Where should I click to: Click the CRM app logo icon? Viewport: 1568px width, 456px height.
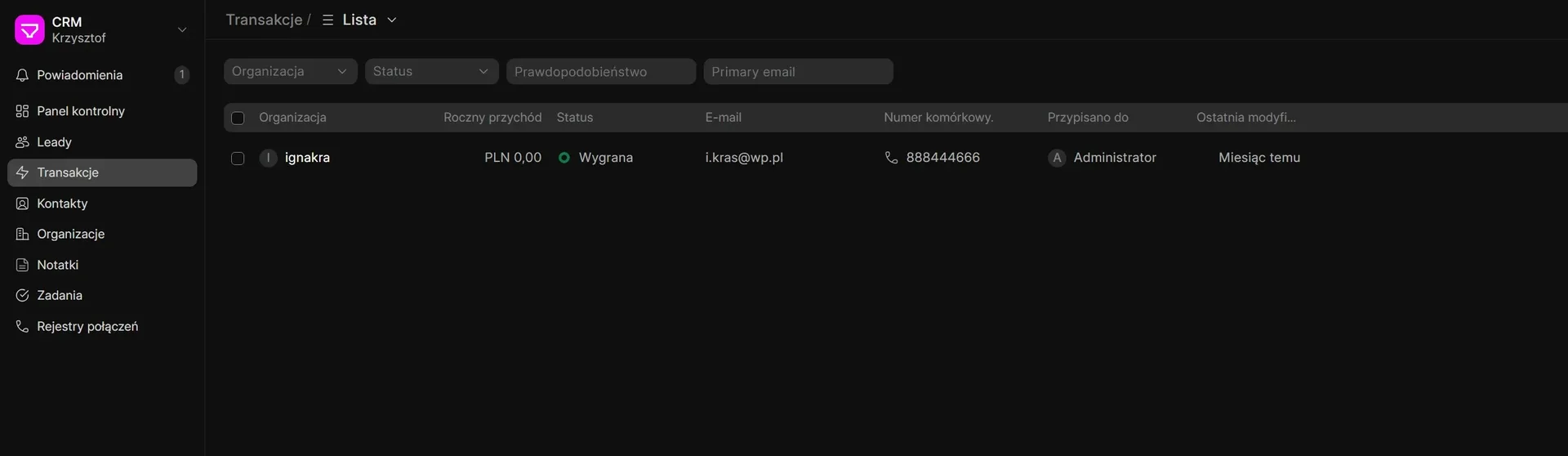(29, 29)
